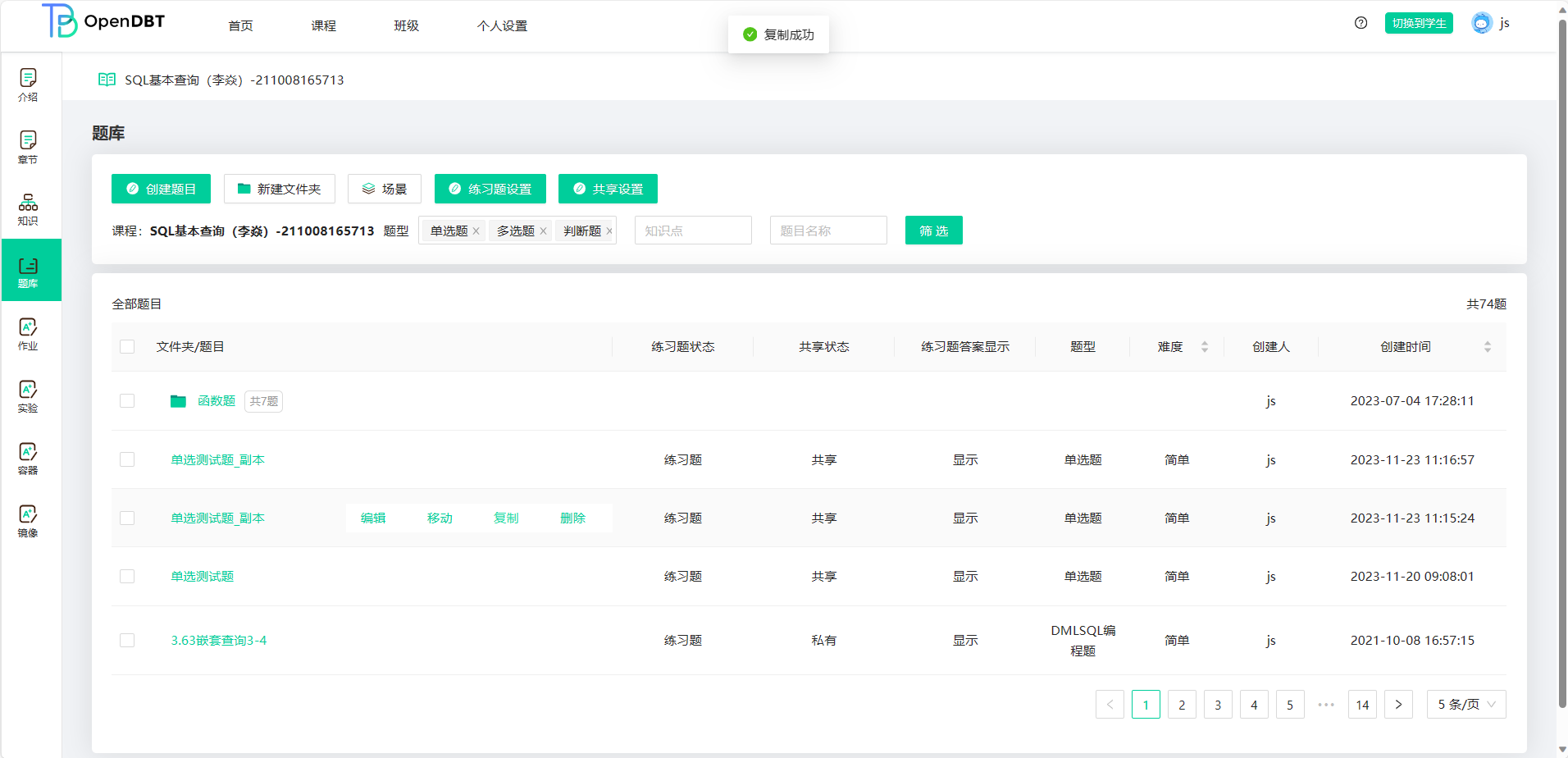Go to page 3

pyautogui.click(x=1218, y=705)
